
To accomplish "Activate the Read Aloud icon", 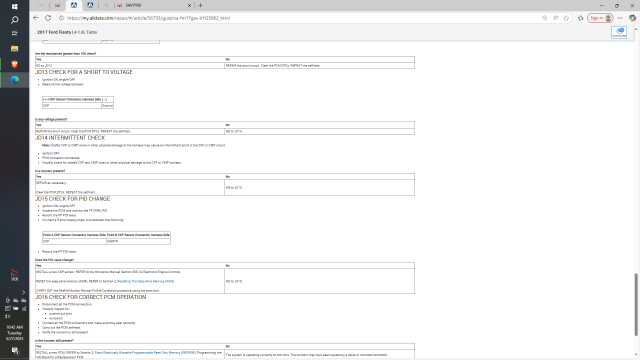I will tap(556, 18).
